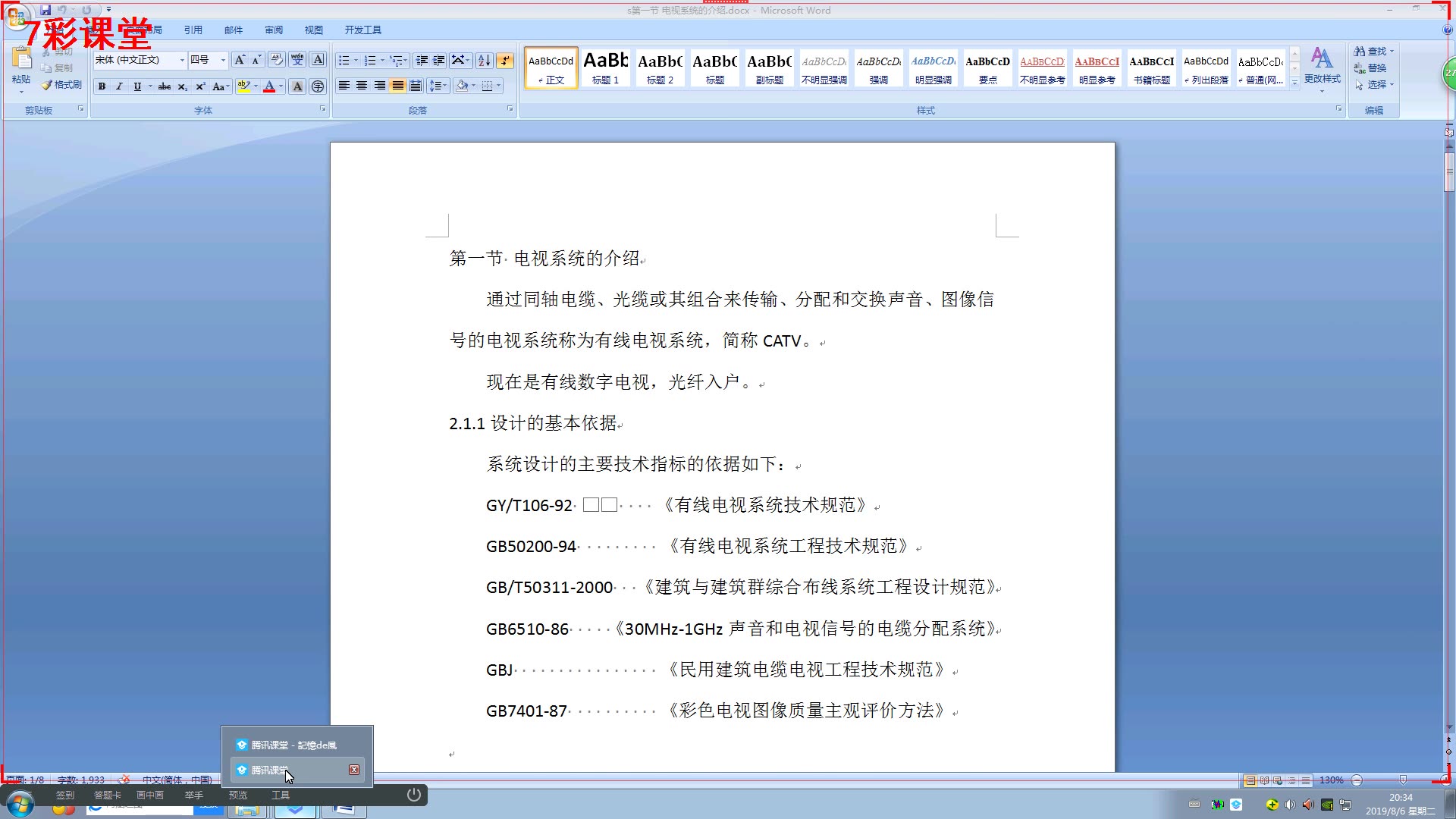The image size is (1456, 819).
Task: Expand the numbering list dropdown arrow
Action: click(382, 60)
